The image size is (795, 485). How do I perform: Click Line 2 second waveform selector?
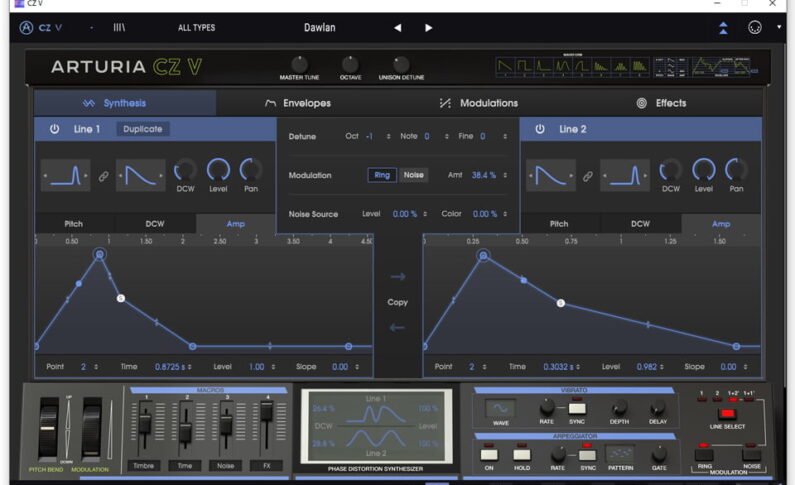coord(625,175)
